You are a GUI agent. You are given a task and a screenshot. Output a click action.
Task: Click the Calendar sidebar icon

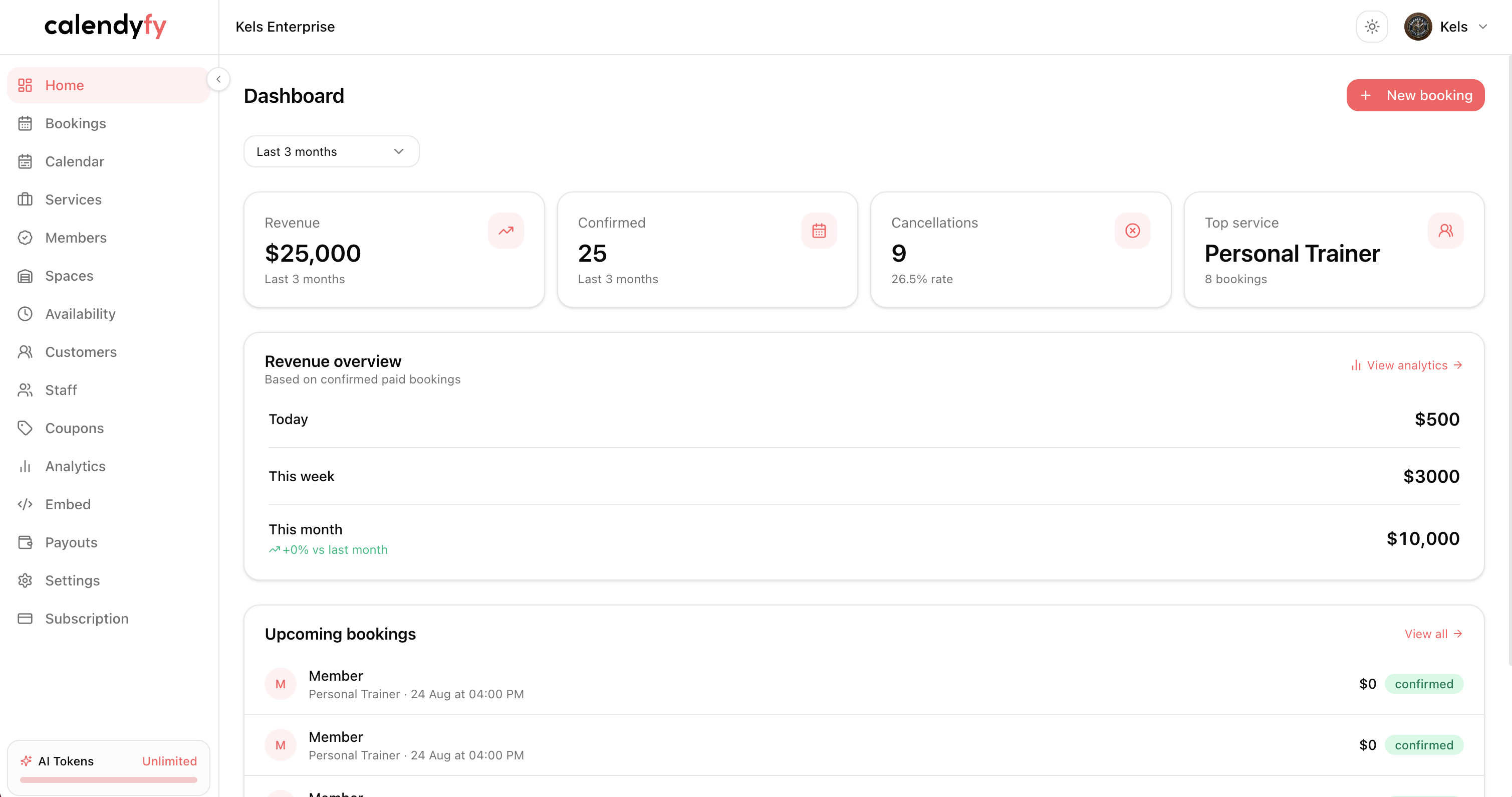click(25, 161)
